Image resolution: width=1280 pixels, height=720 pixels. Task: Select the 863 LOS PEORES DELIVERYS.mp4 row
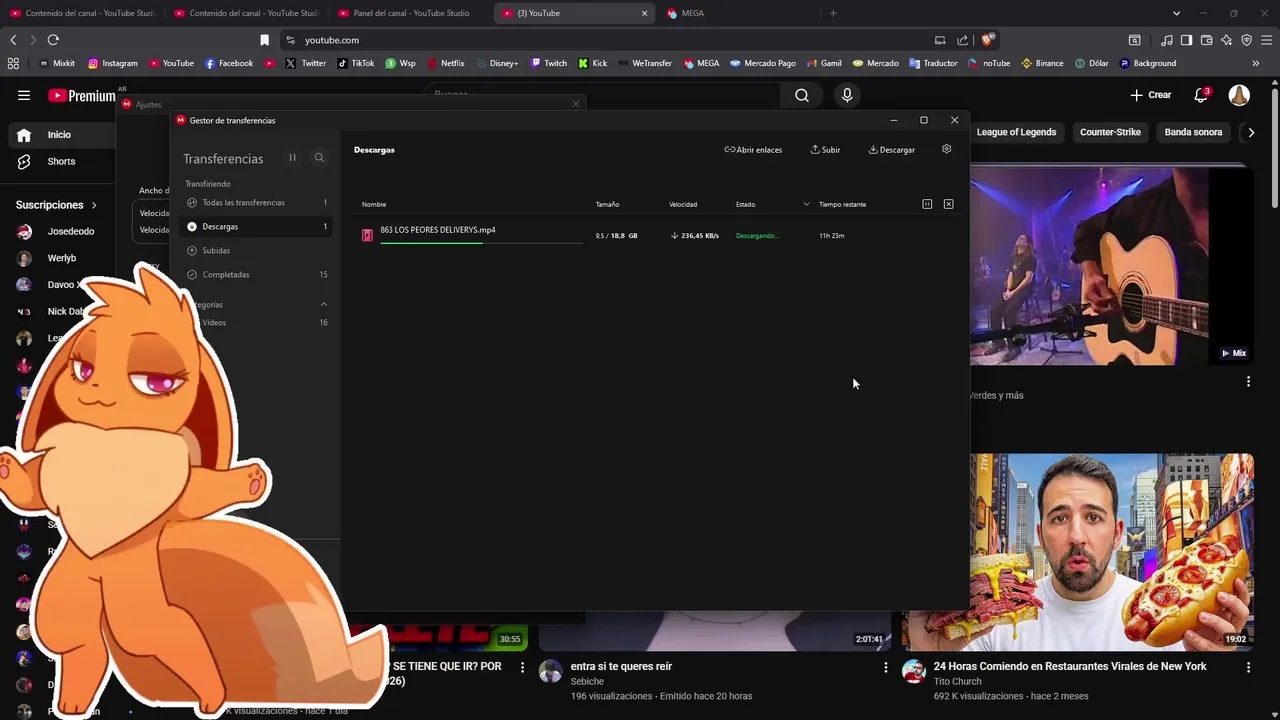pos(657,235)
